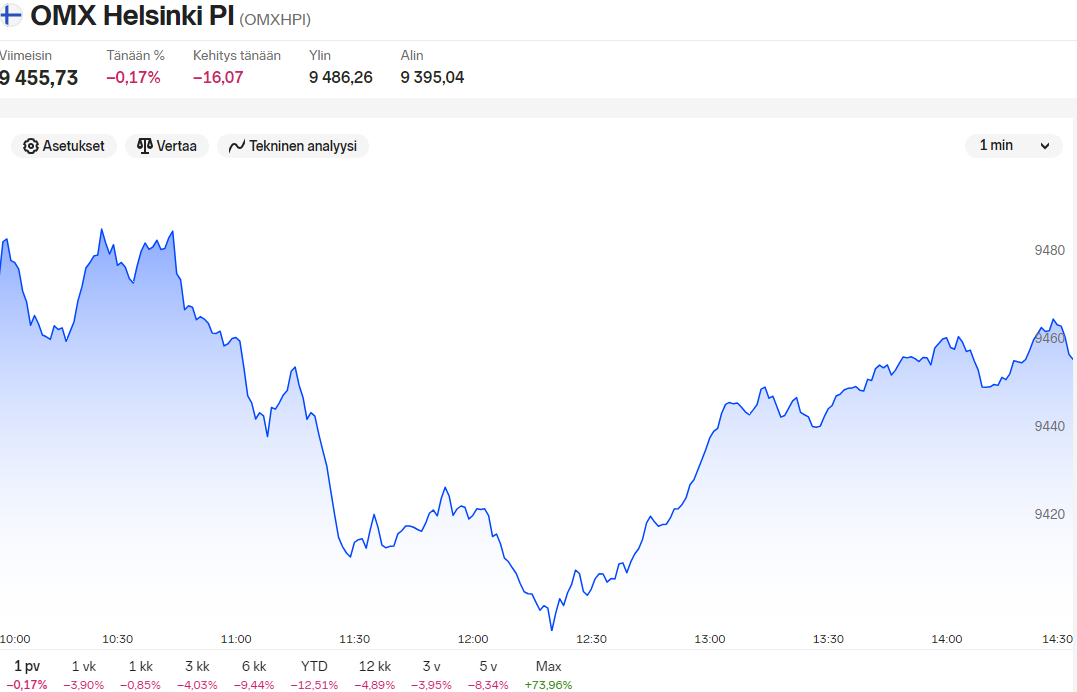Click the trend line icon in Tekninen analyysi
The height and width of the screenshot is (692, 1077).
237,146
